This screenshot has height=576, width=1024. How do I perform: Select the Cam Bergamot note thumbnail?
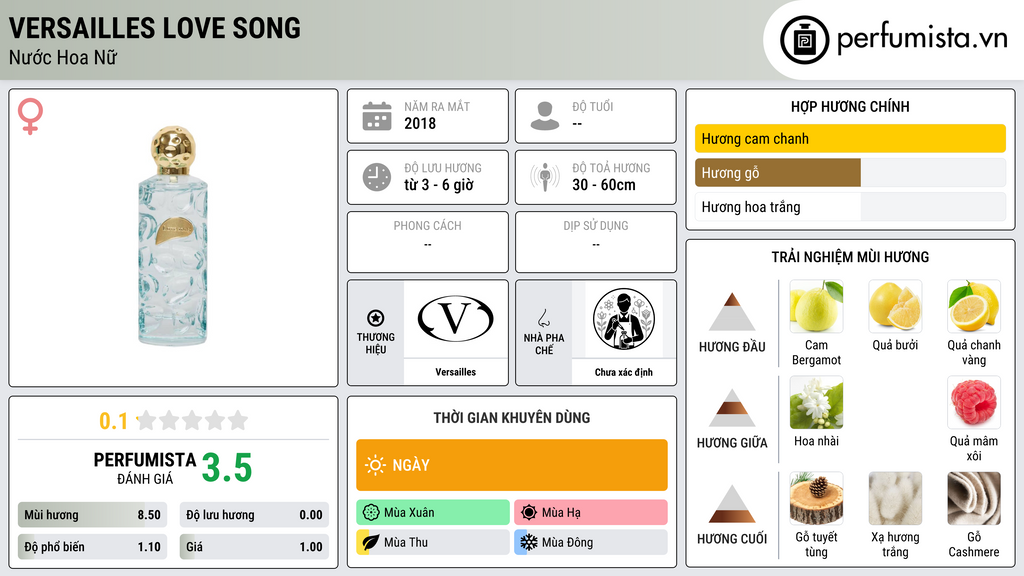click(x=816, y=306)
